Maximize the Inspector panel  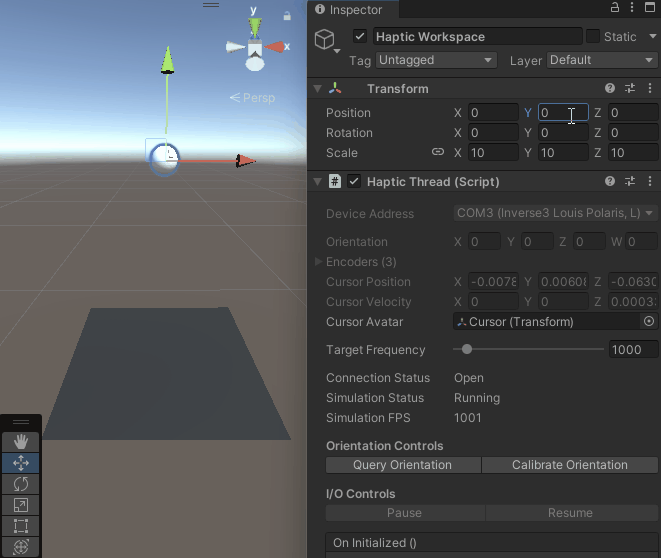pyautogui.click(x=650, y=7)
